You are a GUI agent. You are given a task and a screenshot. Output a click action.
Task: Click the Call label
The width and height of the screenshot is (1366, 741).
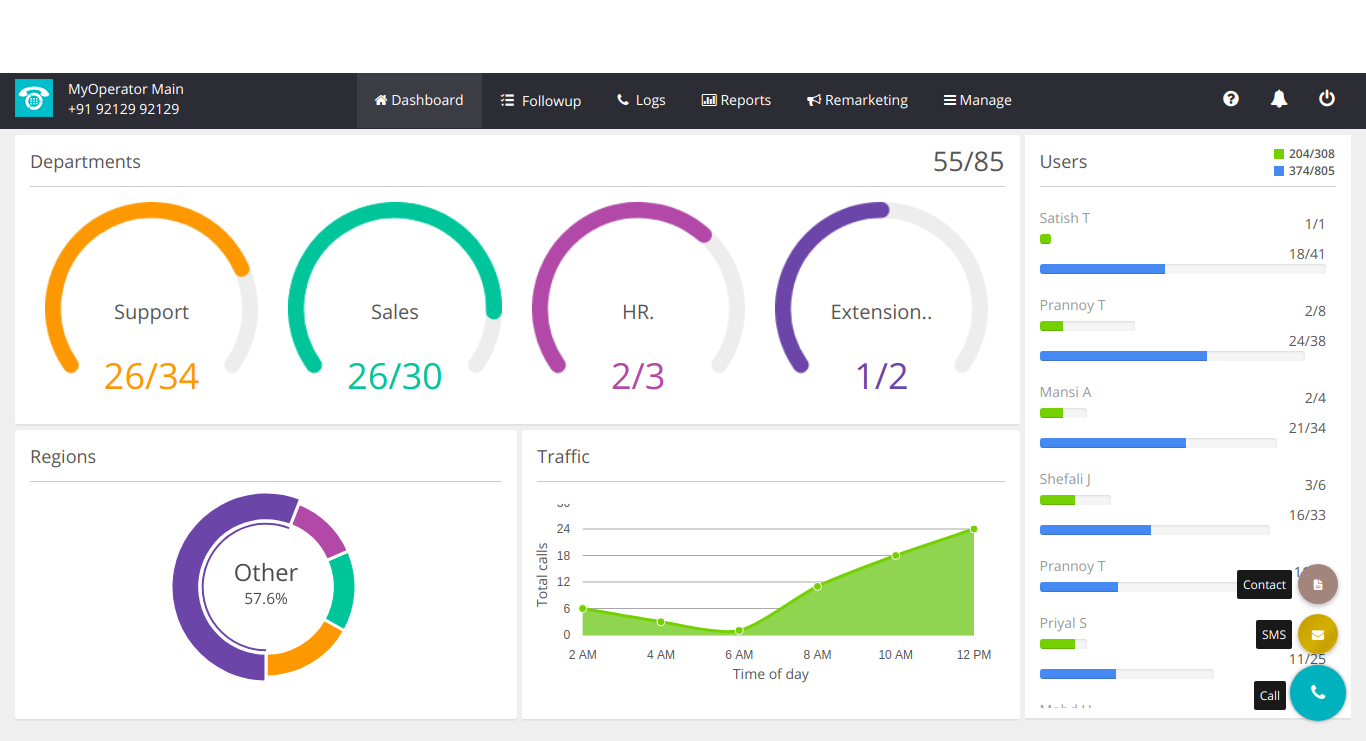pyautogui.click(x=1270, y=695)
